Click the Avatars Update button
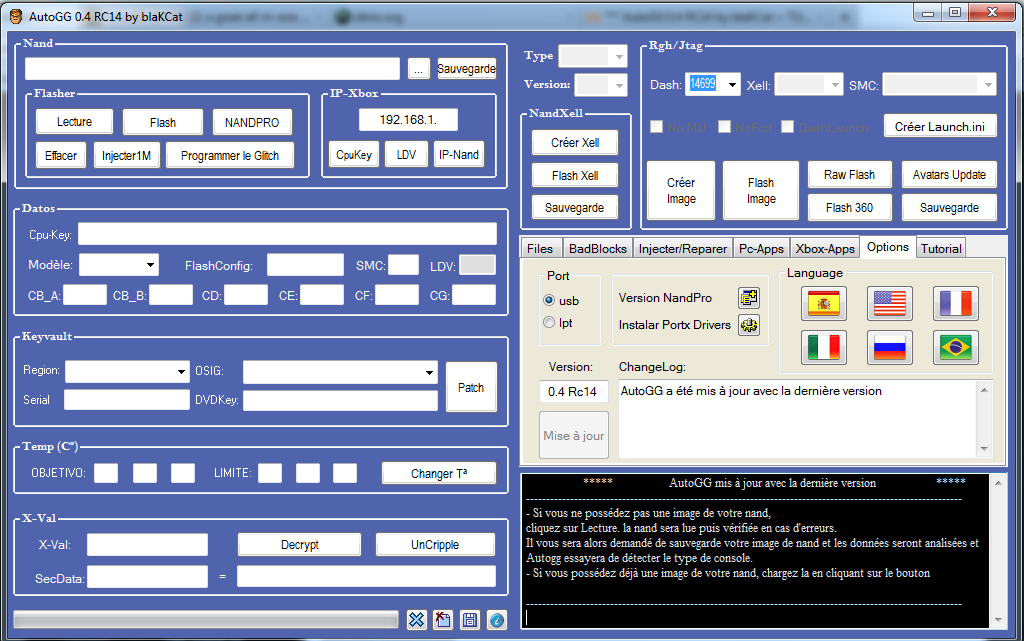 [x=949, y=174]
